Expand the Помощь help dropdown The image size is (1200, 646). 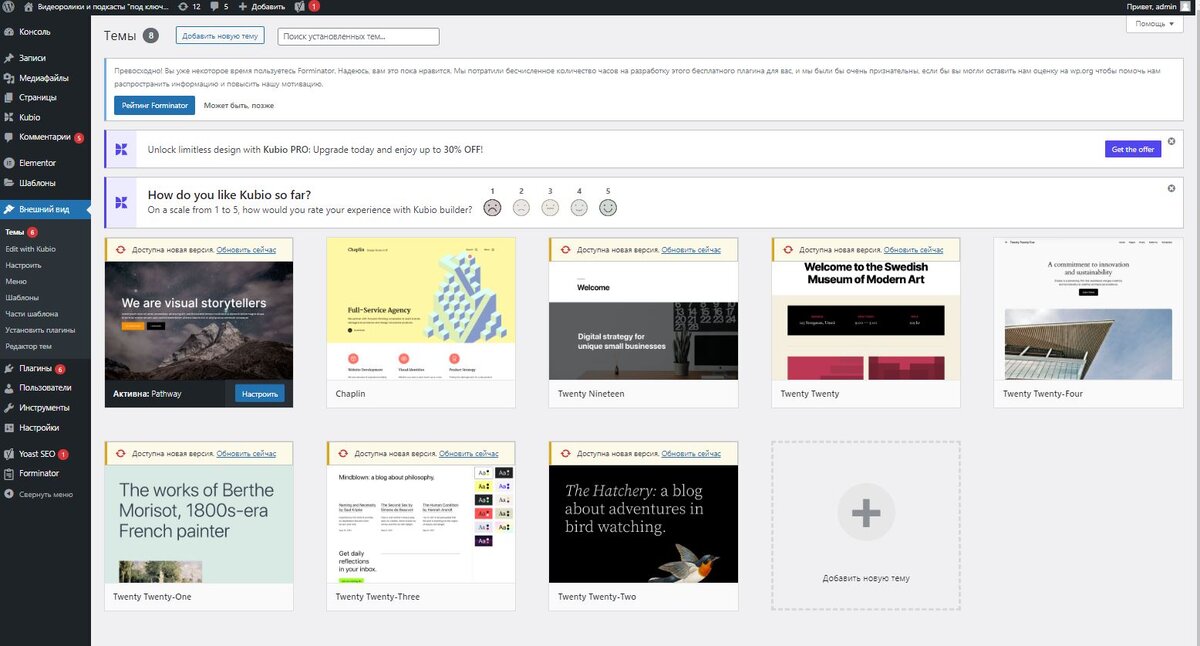1154,23
